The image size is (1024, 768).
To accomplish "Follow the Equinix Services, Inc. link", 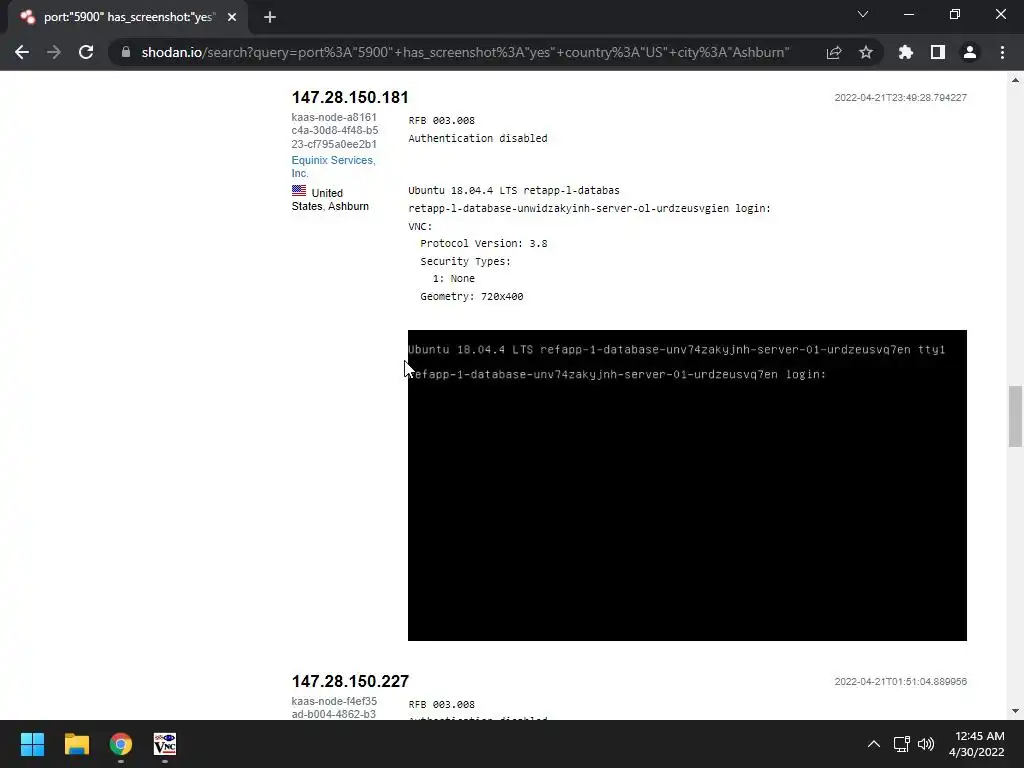I will point(333,167).
